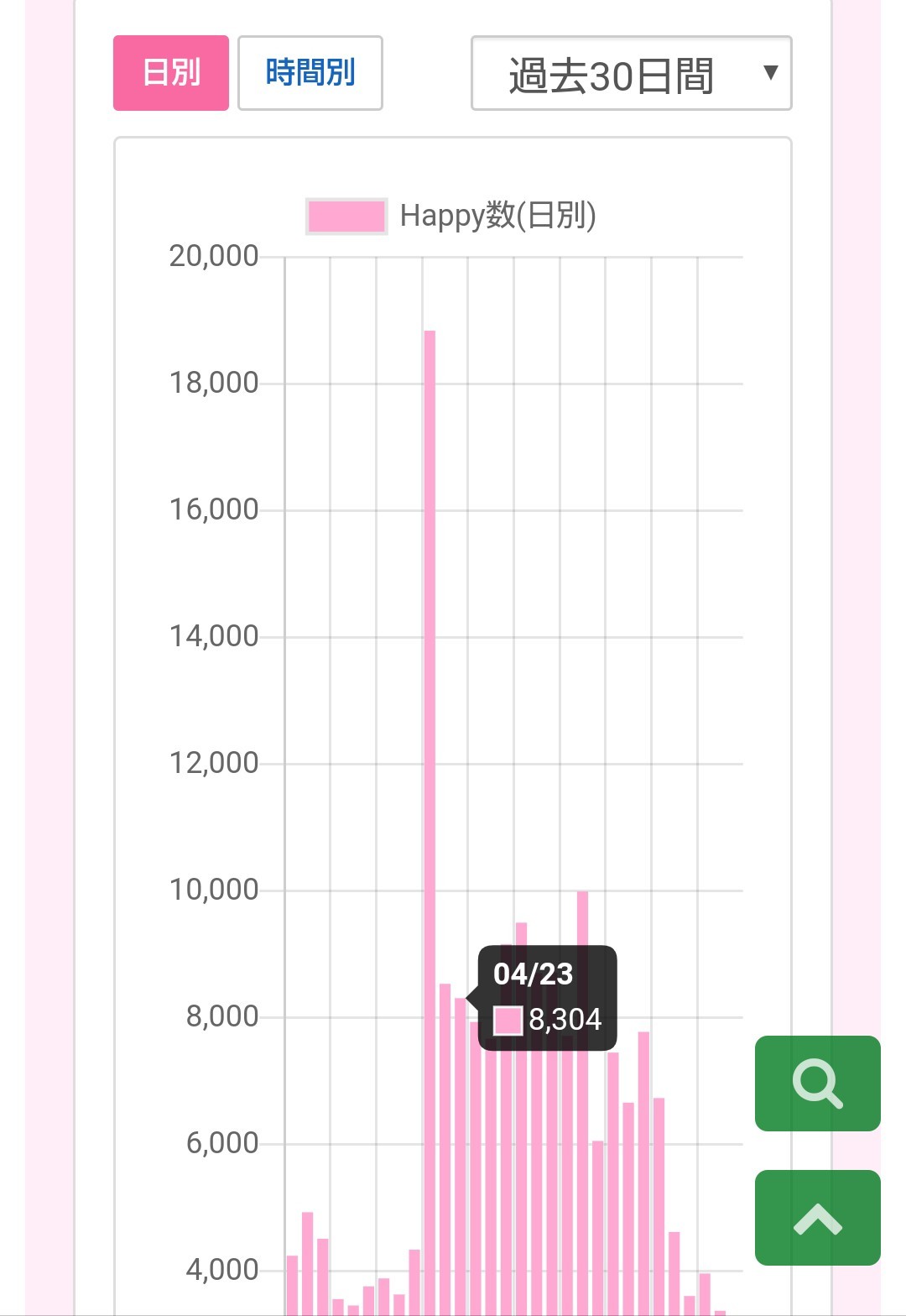The width and height of the screenshot is (906, 1316).
Task: Tap the green scroll-to-top arrow button
Action: coord(817,1217)
